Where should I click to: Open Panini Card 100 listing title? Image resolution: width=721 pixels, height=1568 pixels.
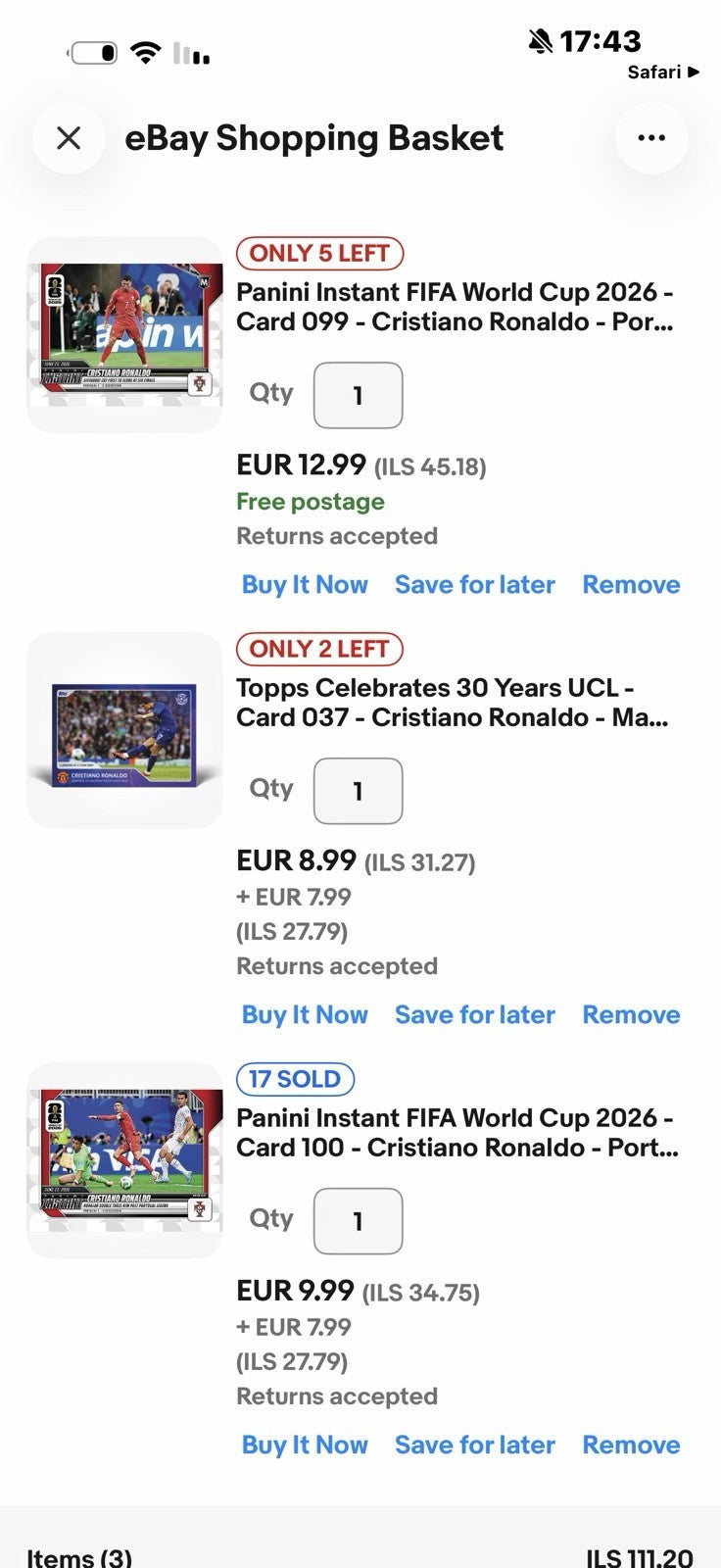coord(457,1133)
